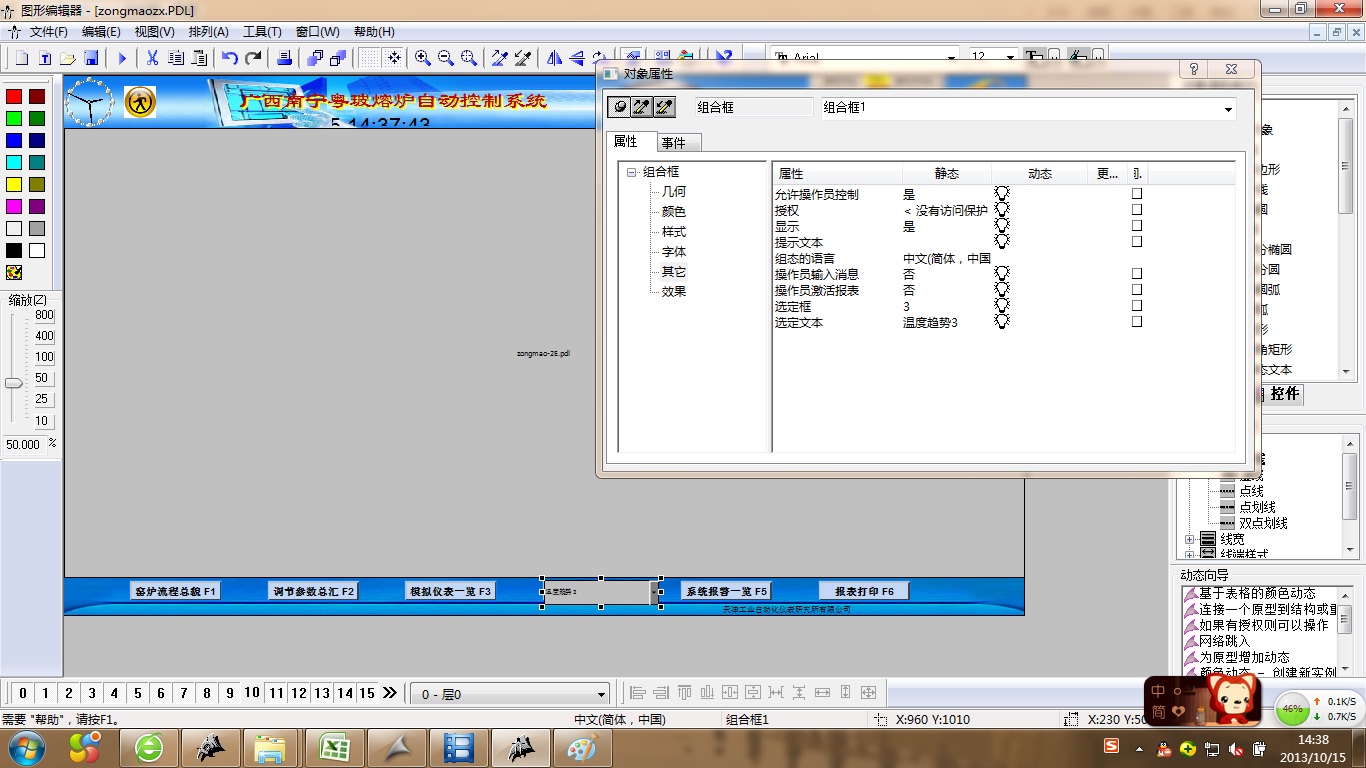This screenshot has height=768, width=1366.
Task: Select the 系统报警一览 F5 button on the canvas
Action: (726, 591)
